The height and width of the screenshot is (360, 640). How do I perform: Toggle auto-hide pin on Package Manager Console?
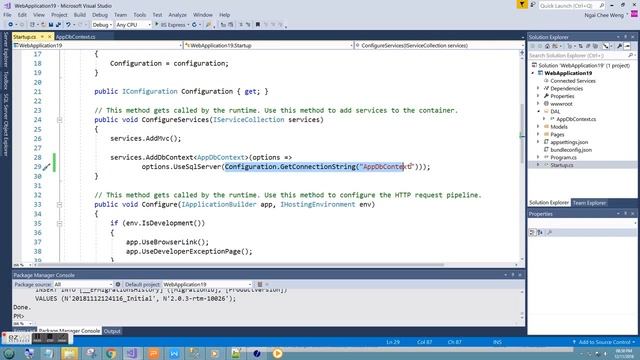[x=513, y=275]
